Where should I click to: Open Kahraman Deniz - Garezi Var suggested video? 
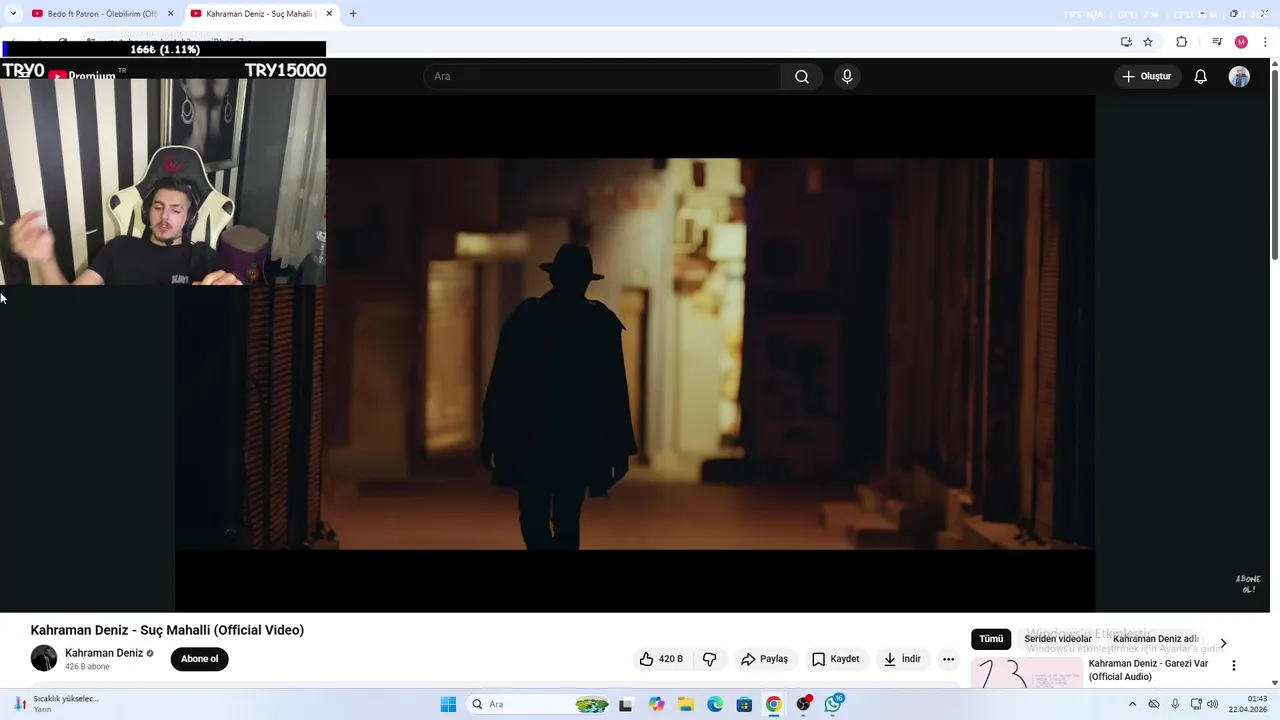pos(1148,670)
